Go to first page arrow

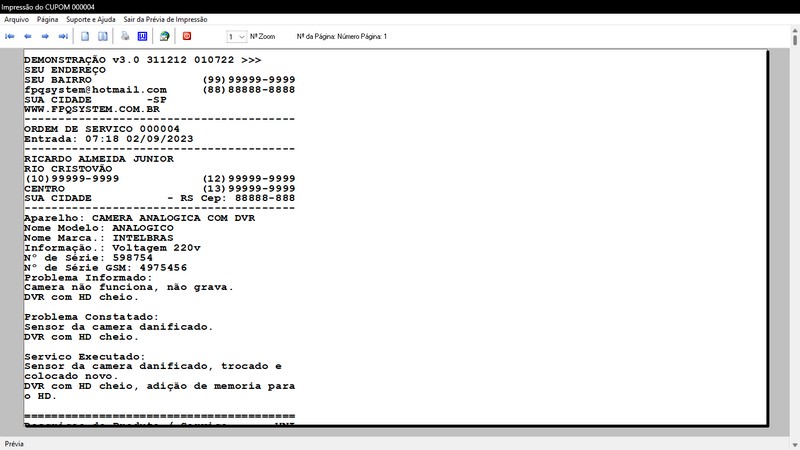click(x=9, y=36)
